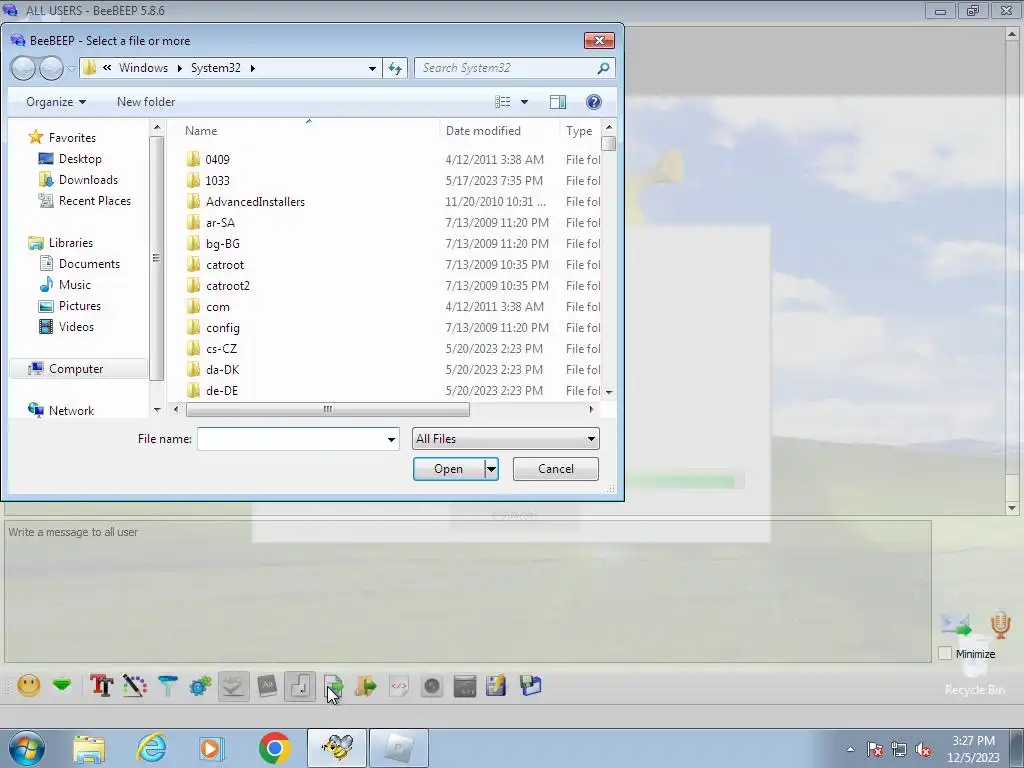The width and height of the screenshot is (1024, 768).
Task: Expand the address bar path history dropdown
Action: (x=372, y=68)
